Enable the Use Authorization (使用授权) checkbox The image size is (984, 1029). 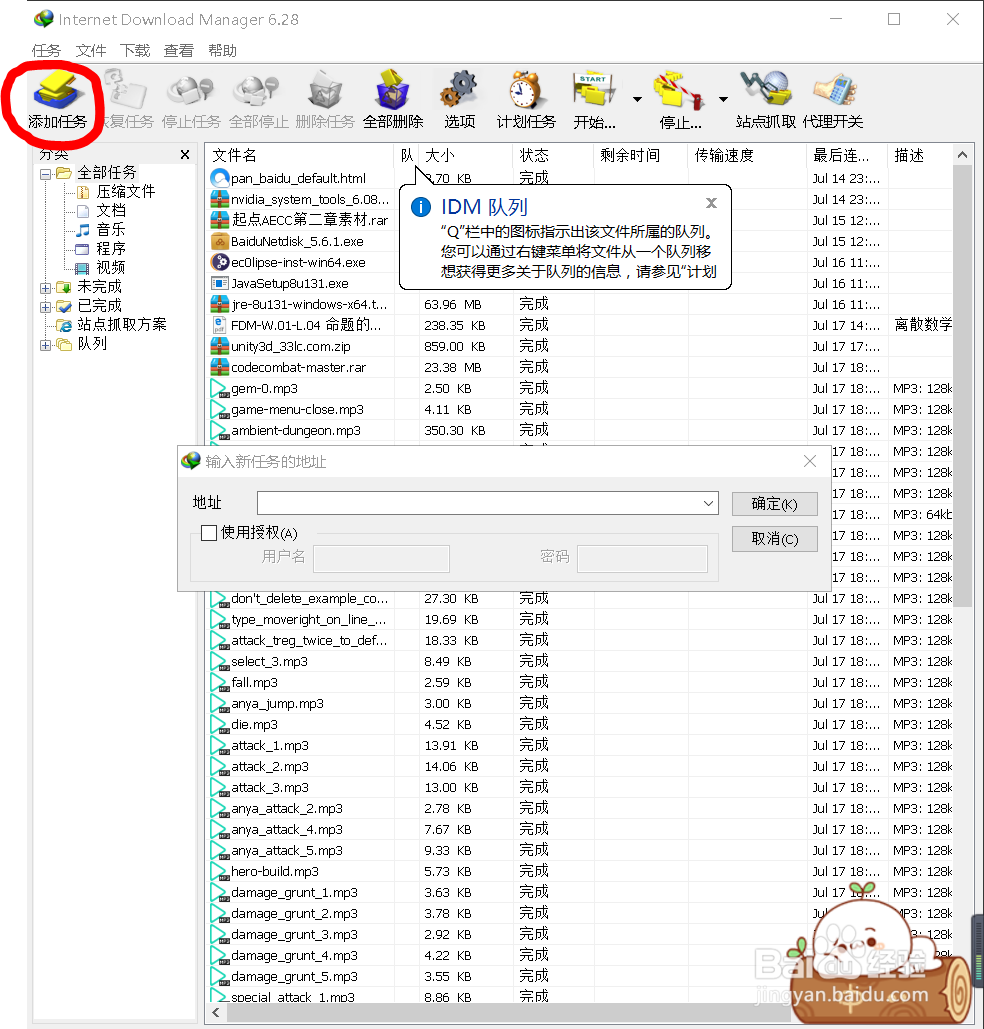coord(209,533)
